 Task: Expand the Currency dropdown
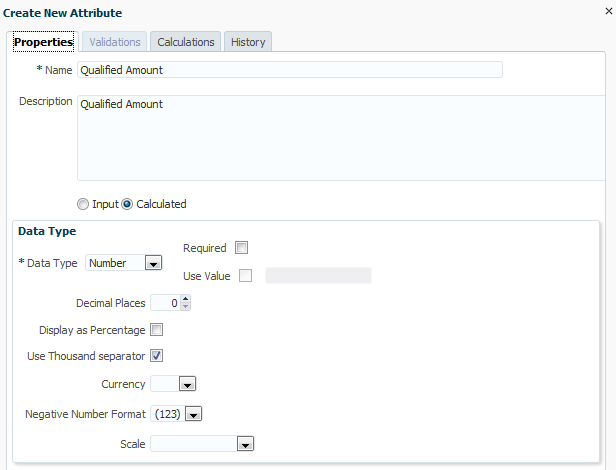187,384
